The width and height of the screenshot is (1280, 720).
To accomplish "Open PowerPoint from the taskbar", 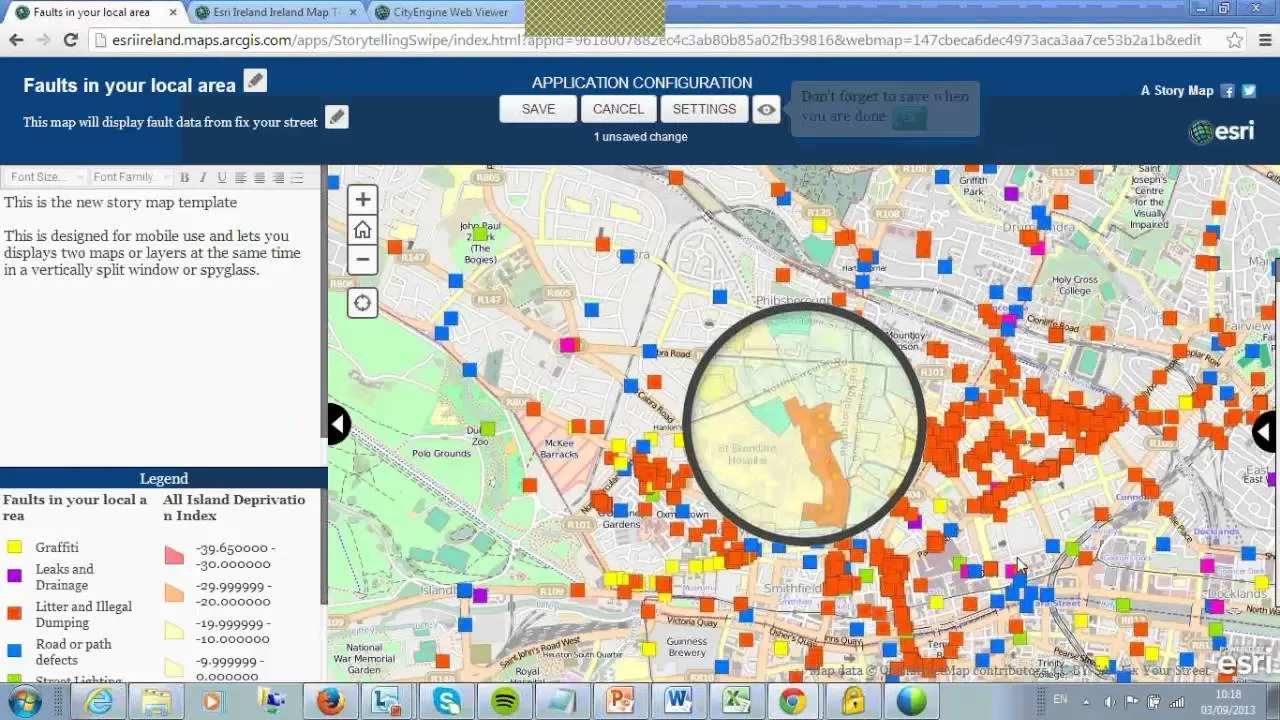I will [621, 701].
